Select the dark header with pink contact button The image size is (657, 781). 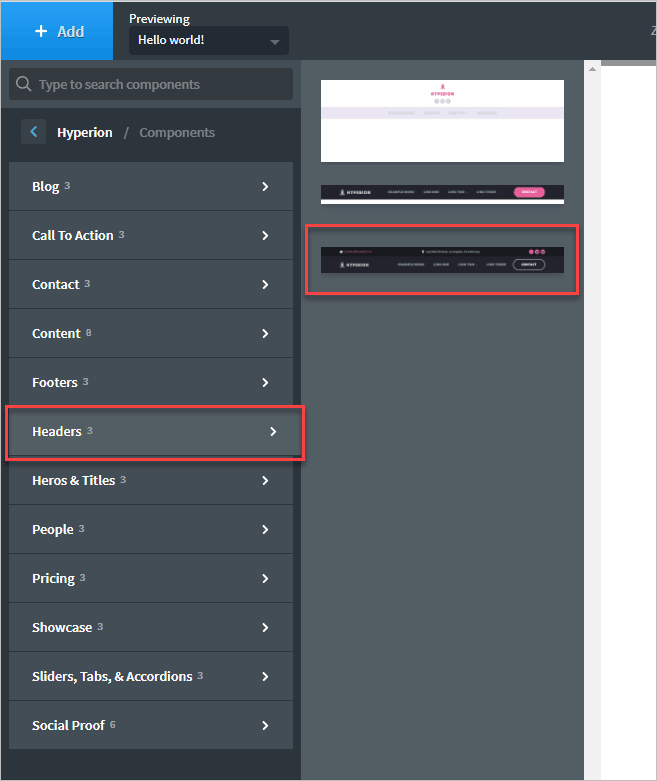point(442,194)
